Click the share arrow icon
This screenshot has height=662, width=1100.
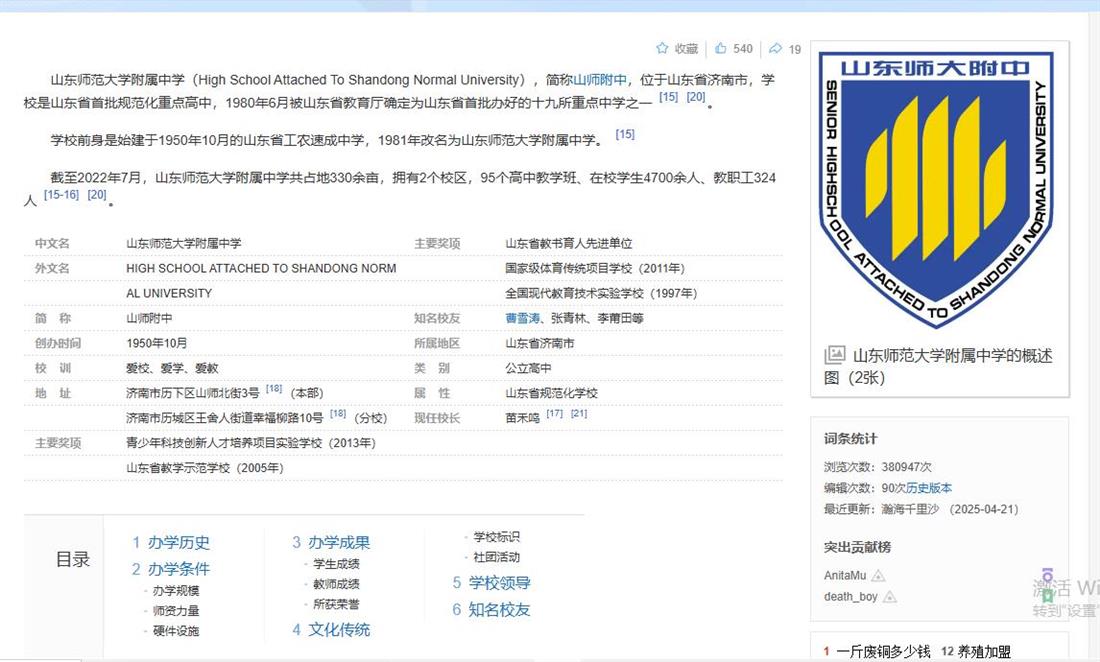tap(775, 48)
